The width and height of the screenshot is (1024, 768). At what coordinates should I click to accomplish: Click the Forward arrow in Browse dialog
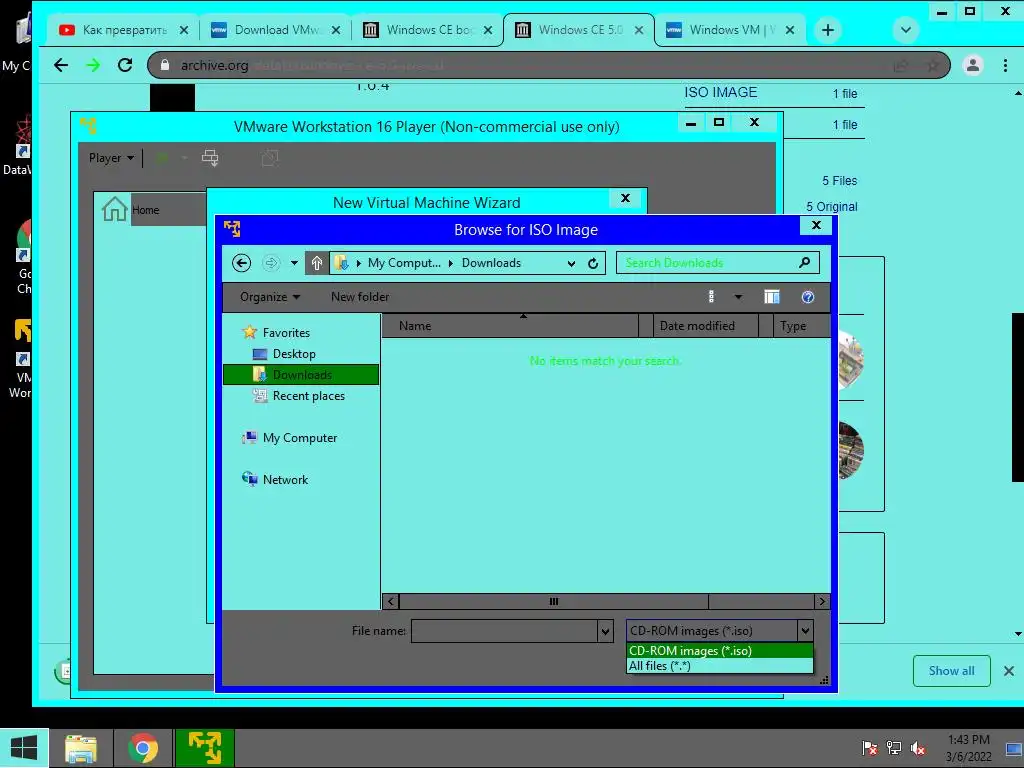pyautogui.click(x=271, y=263)
